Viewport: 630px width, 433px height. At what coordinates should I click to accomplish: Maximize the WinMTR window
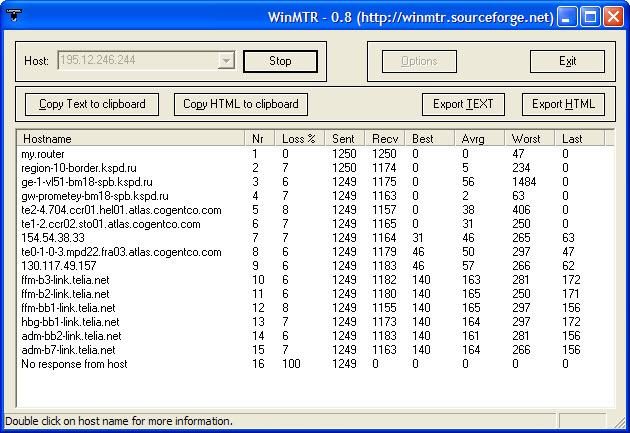(x=590, y=17)
